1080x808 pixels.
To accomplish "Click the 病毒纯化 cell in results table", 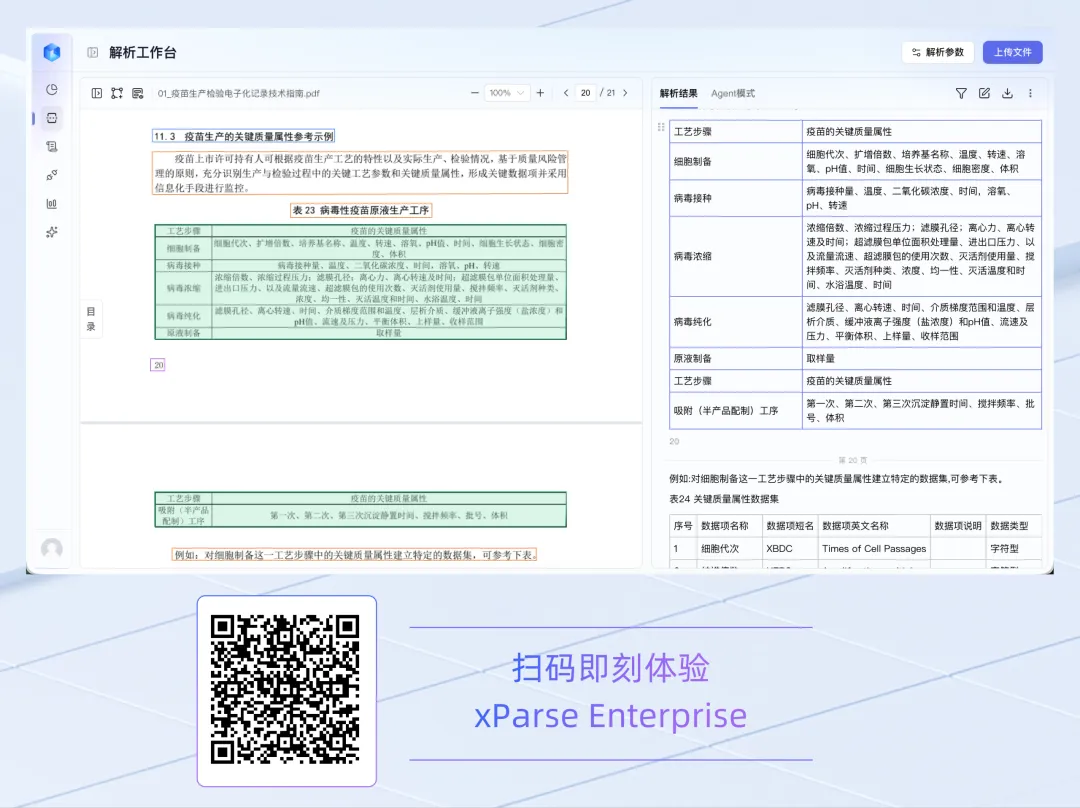I will click(736, 322).
